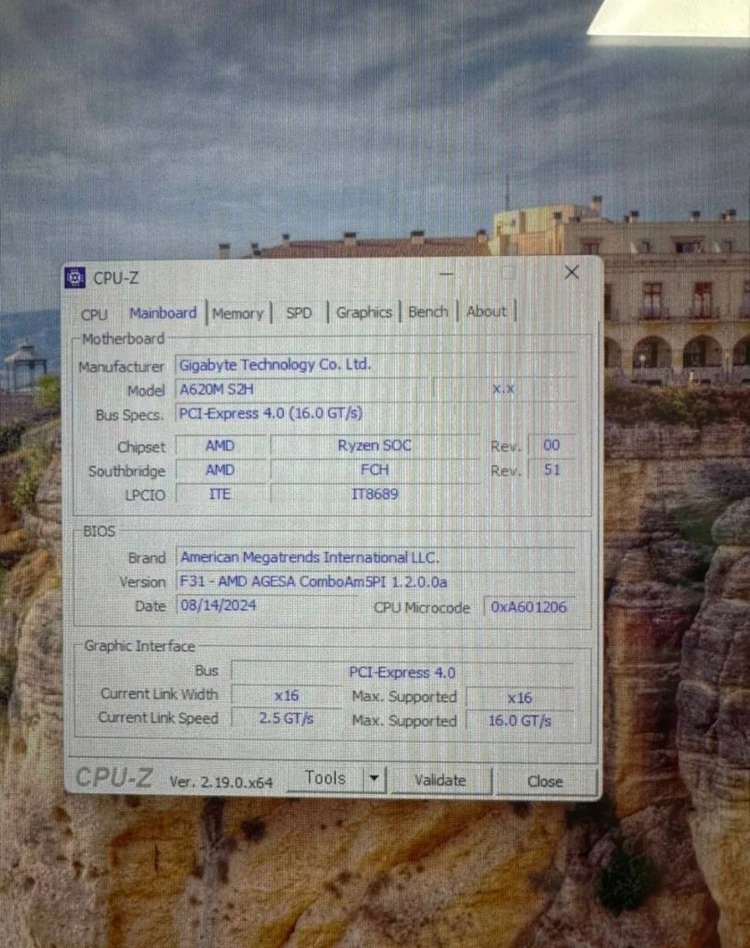
Task: Click the Current Link Width value x16
Action: pos(286,695)
